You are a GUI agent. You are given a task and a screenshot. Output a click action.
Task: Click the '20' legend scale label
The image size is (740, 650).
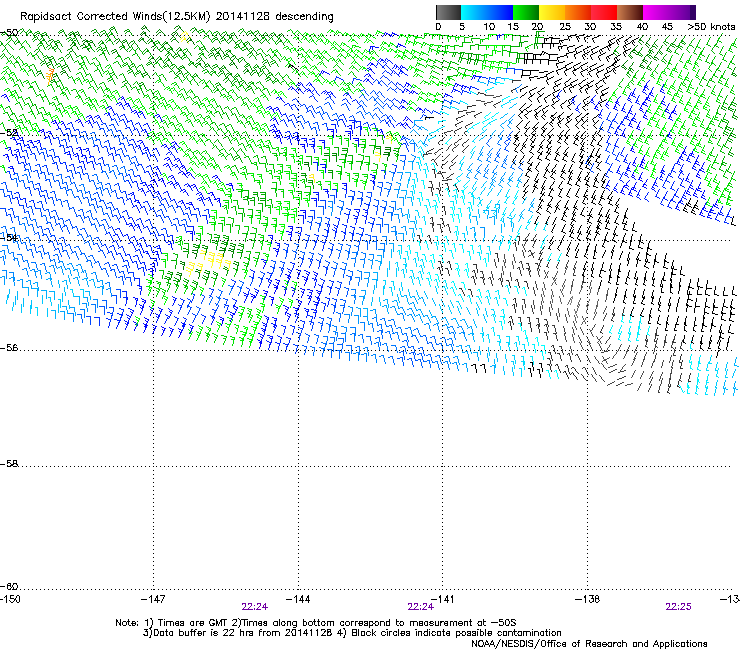click(537, 27)
